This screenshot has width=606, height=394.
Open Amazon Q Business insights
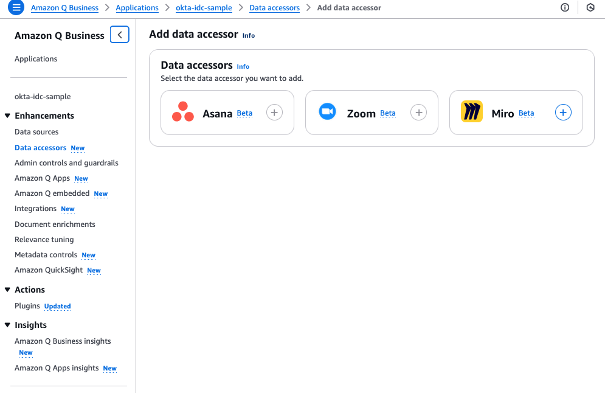click(63, 341)
